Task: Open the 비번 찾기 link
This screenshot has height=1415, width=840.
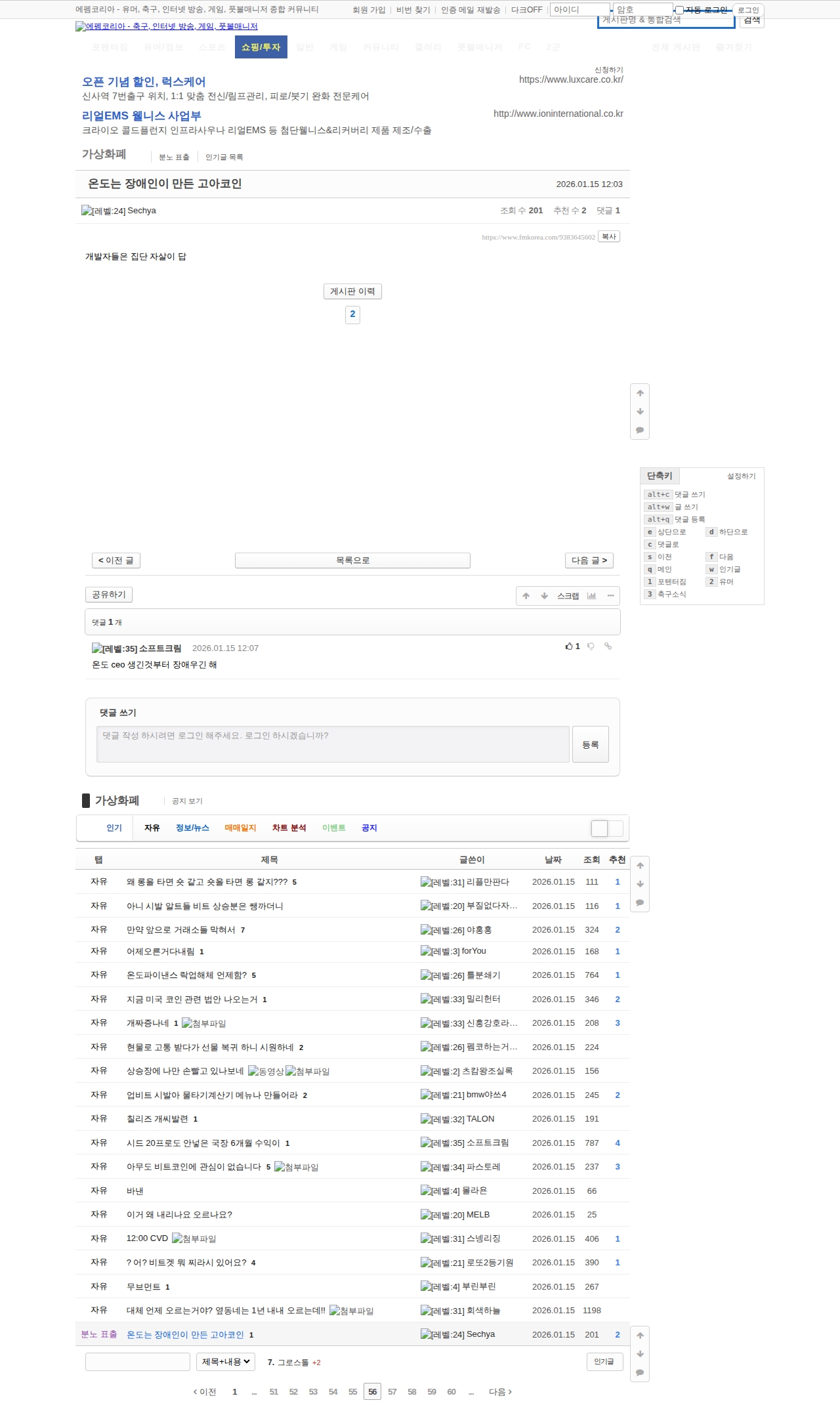Action: point(413,10)
